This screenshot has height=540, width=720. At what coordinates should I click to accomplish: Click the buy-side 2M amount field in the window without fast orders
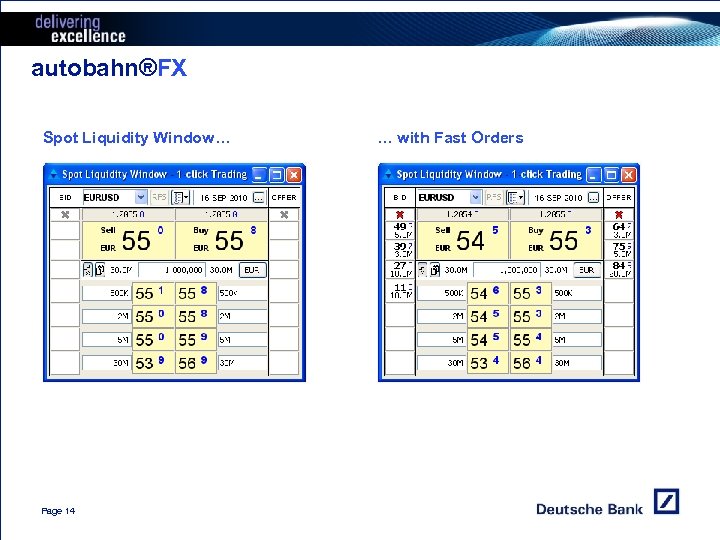coord(242,316)
